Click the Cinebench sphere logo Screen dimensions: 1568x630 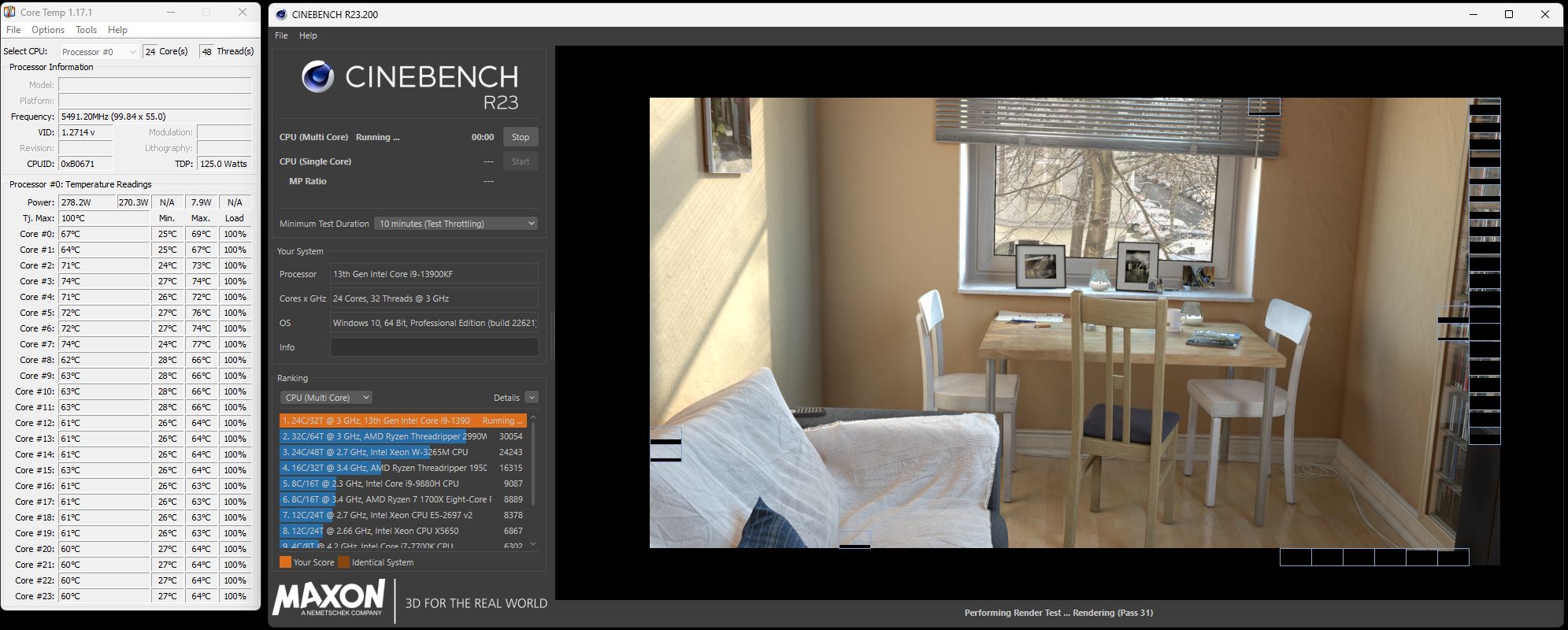(317, 76)
